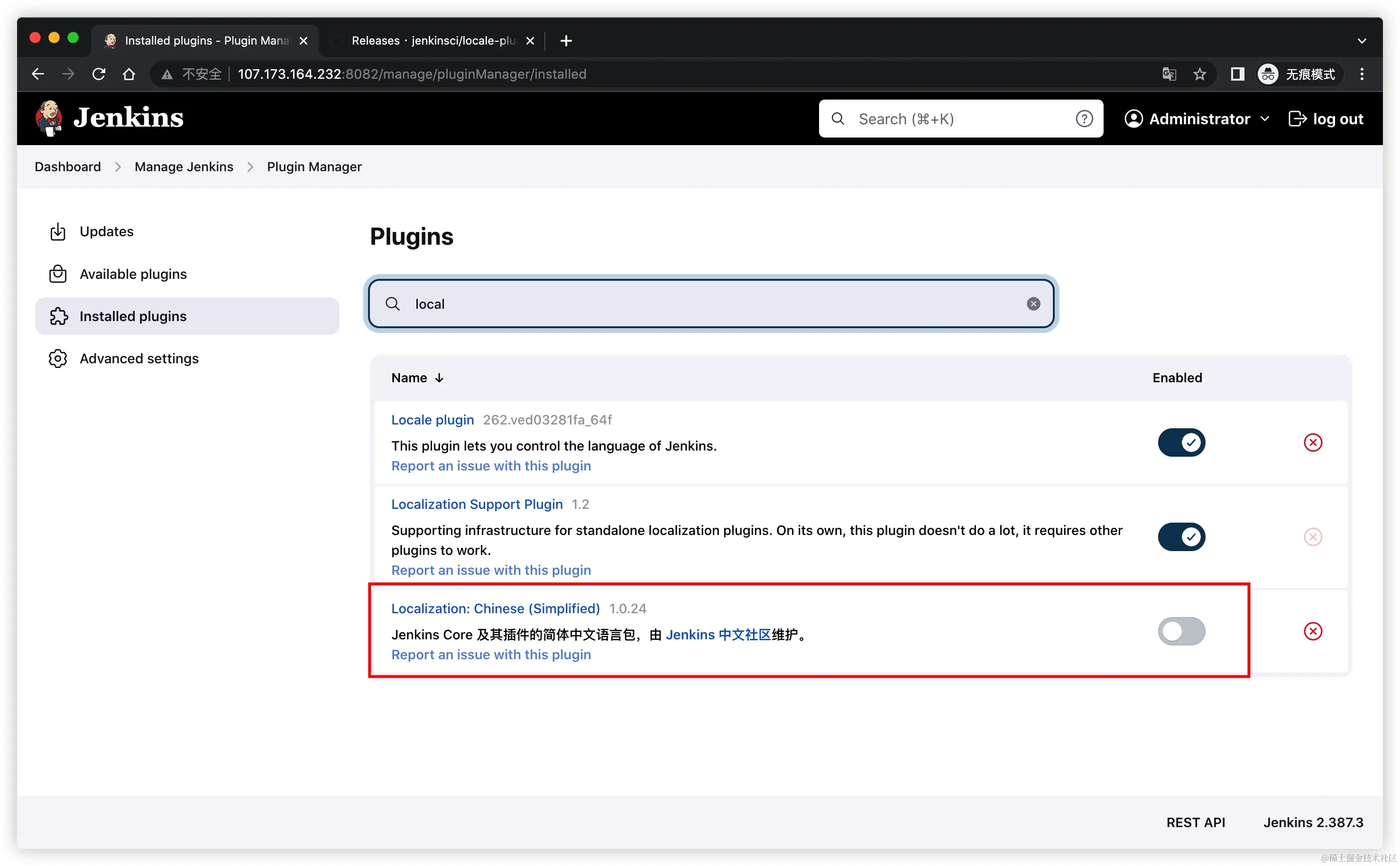Expand the browser tab list chevron
1400x866 pixels.
tap(1362, 41)
